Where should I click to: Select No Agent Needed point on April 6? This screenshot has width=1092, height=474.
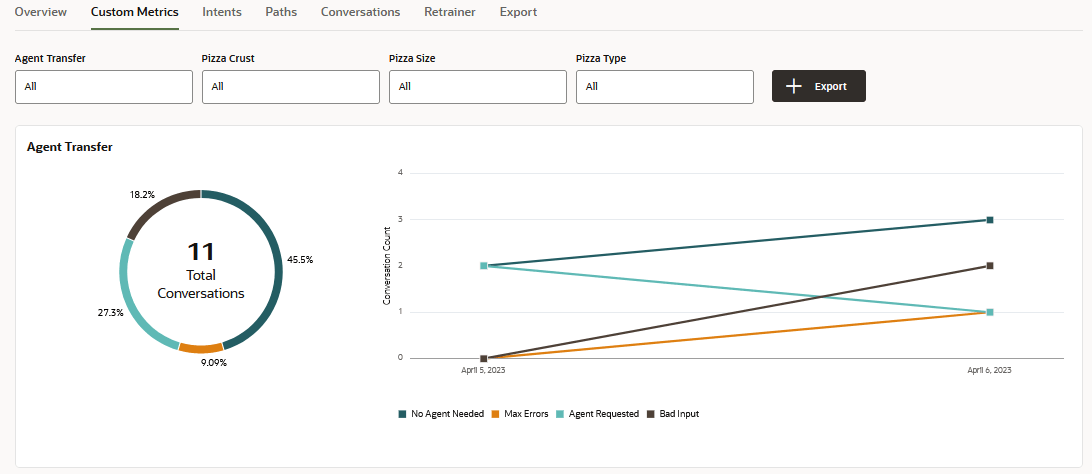(x=990, y=220)
